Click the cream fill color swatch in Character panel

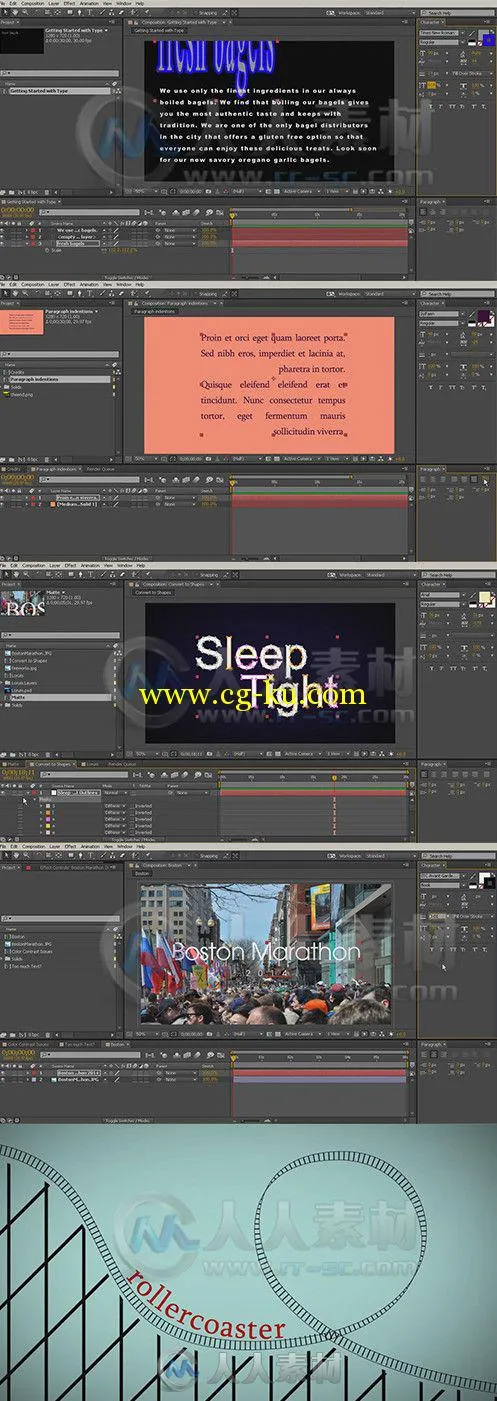(485, 598)
